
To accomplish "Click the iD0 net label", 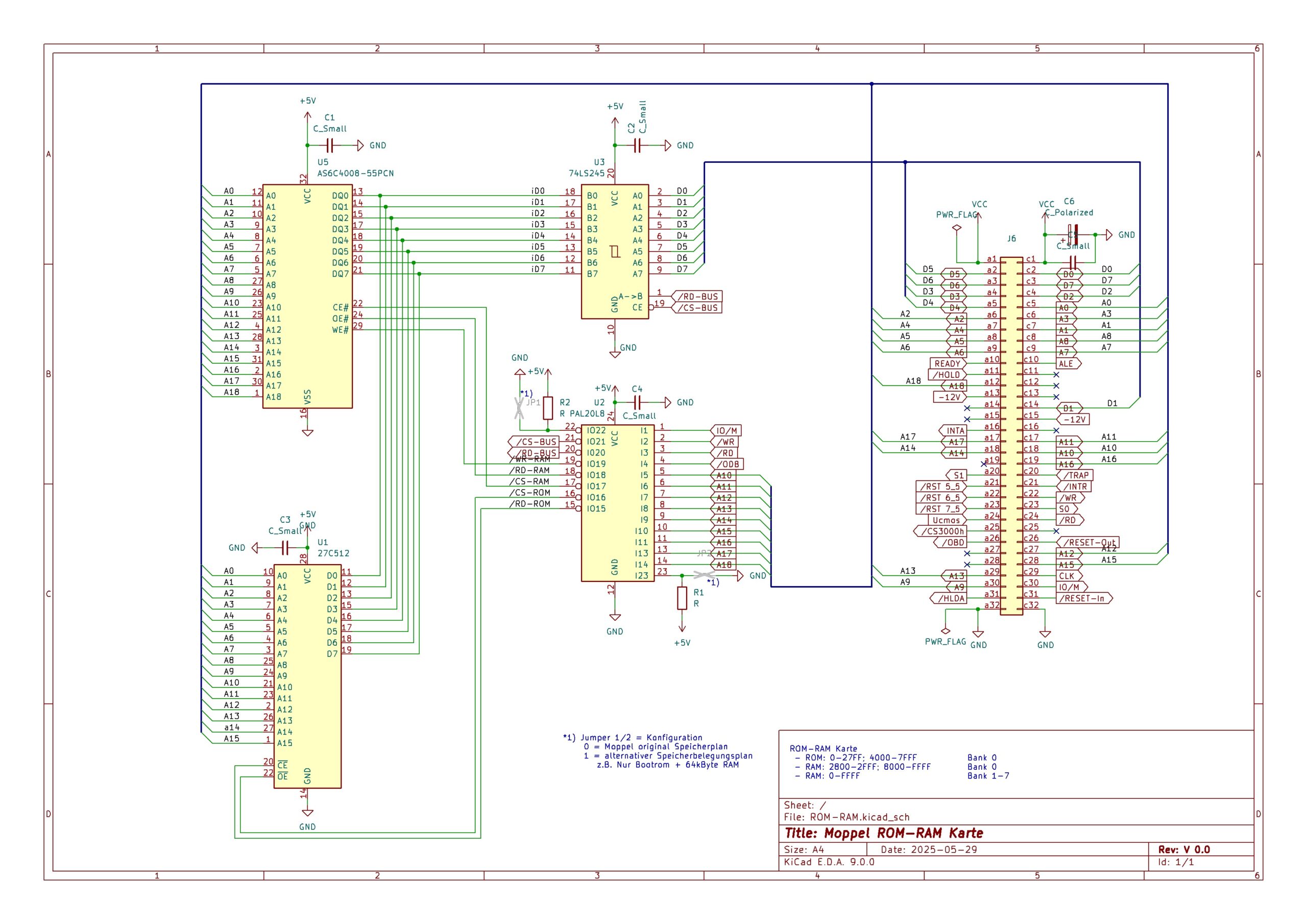I will [x=538, y=191].
